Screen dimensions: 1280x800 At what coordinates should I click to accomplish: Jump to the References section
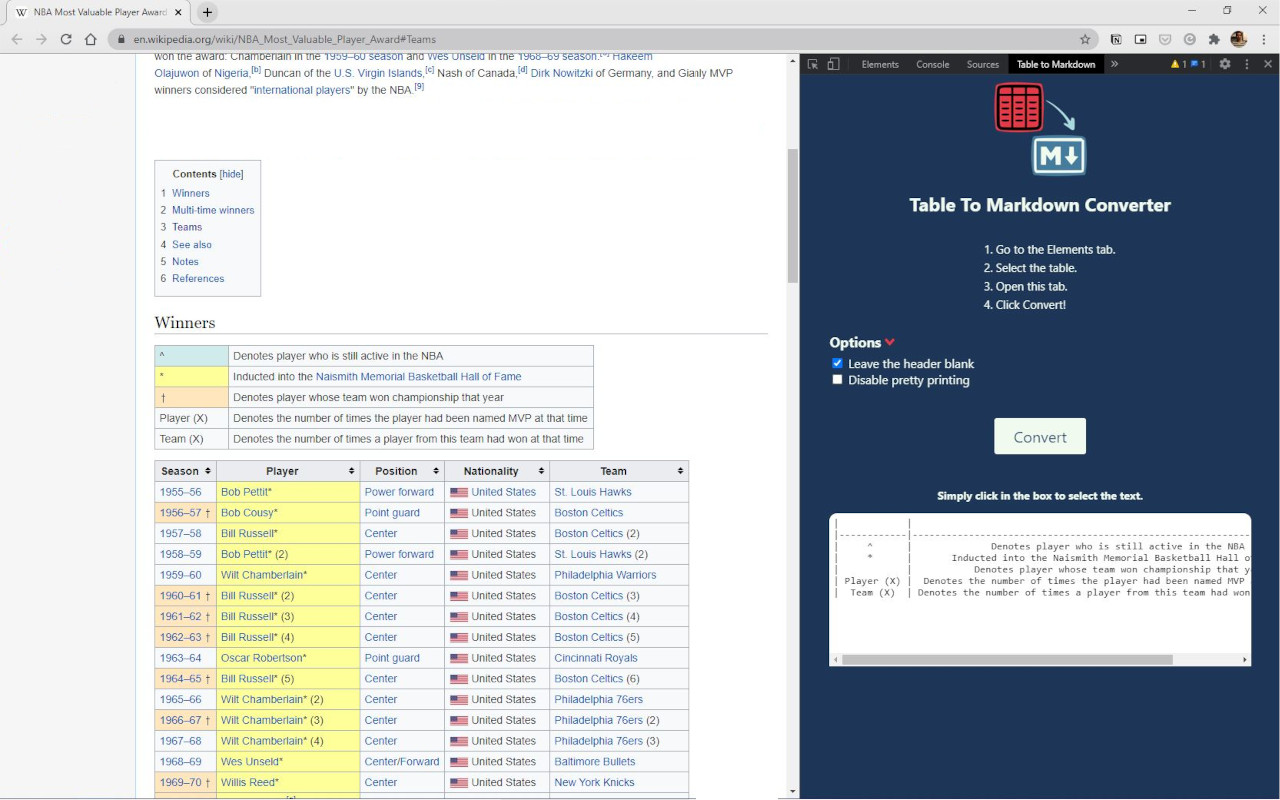(198, 278)
